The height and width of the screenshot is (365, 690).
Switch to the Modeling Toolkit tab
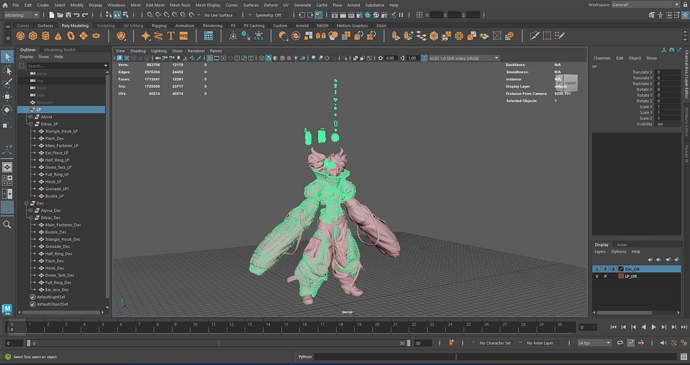point(60,50)
